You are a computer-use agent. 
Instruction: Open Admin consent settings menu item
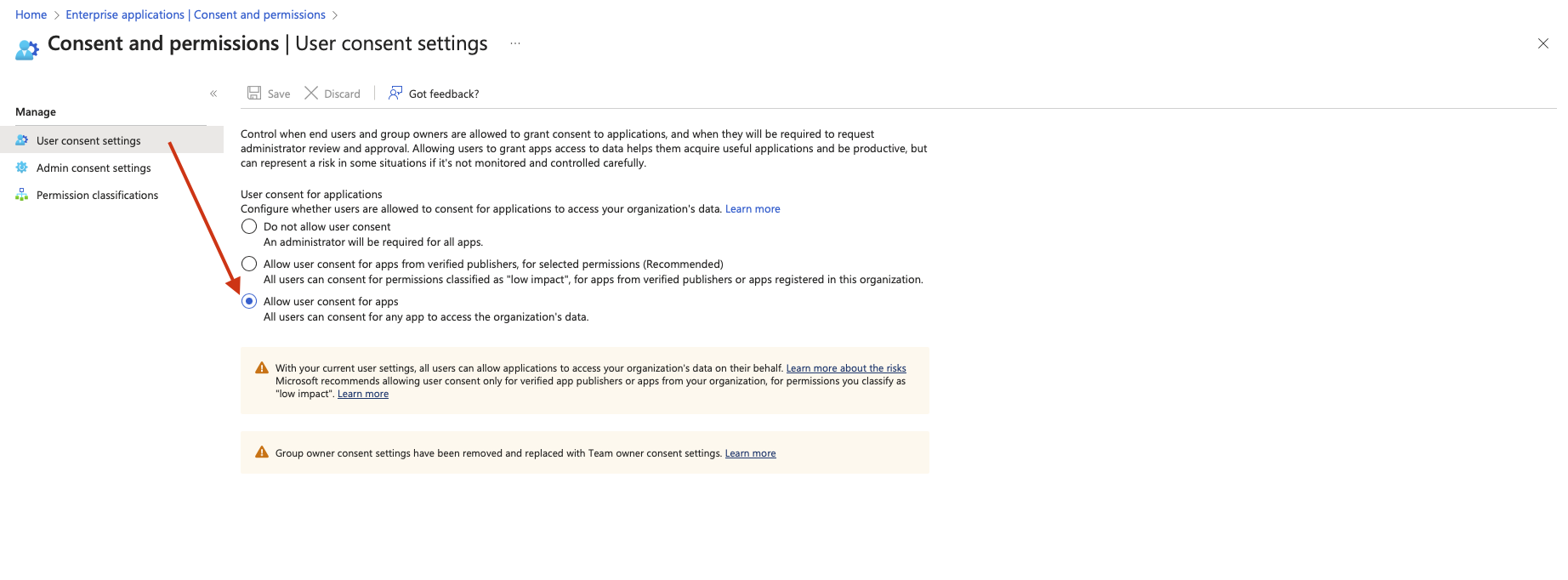tap(111, 168)
